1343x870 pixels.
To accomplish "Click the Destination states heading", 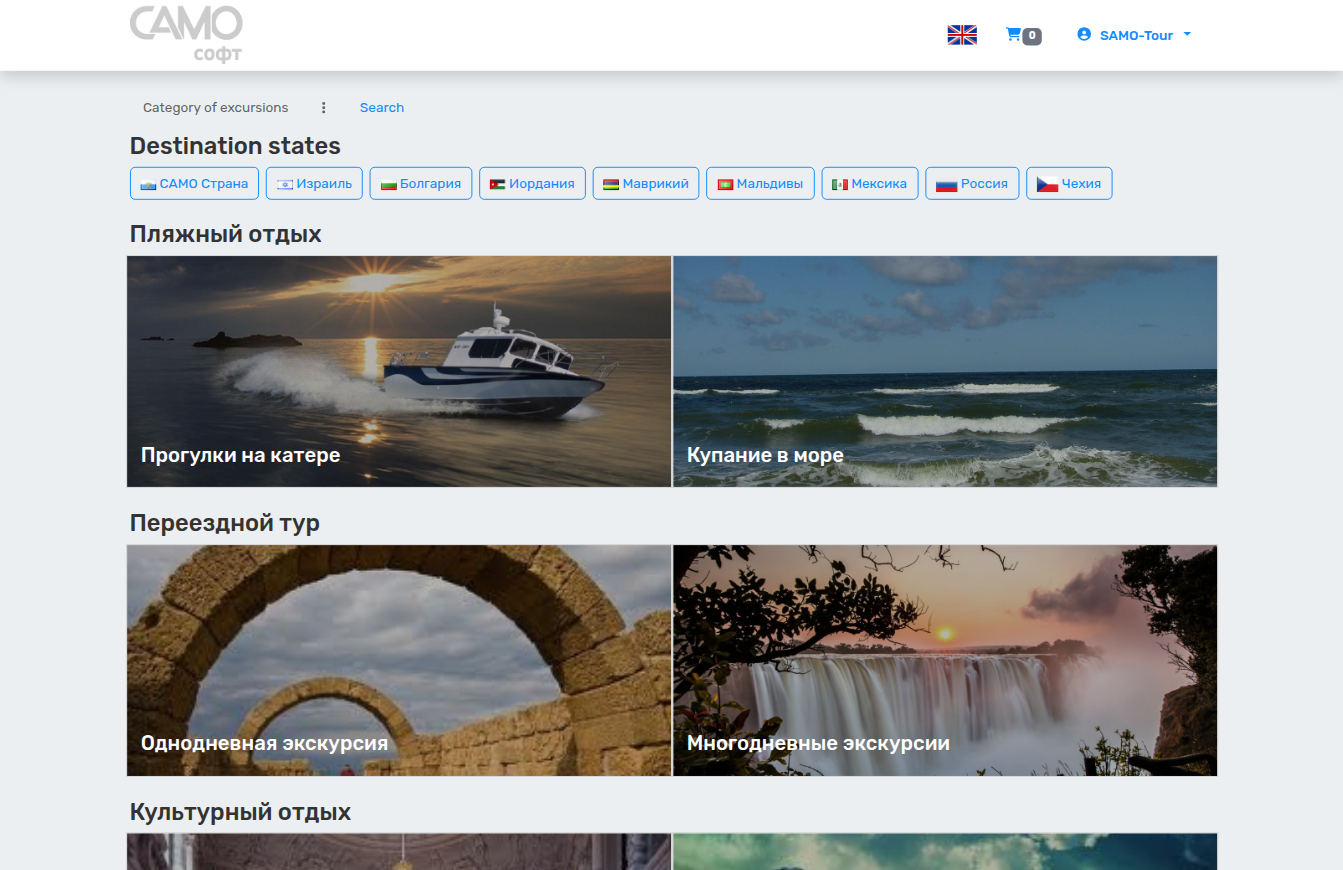I will [x=235, y=146].
